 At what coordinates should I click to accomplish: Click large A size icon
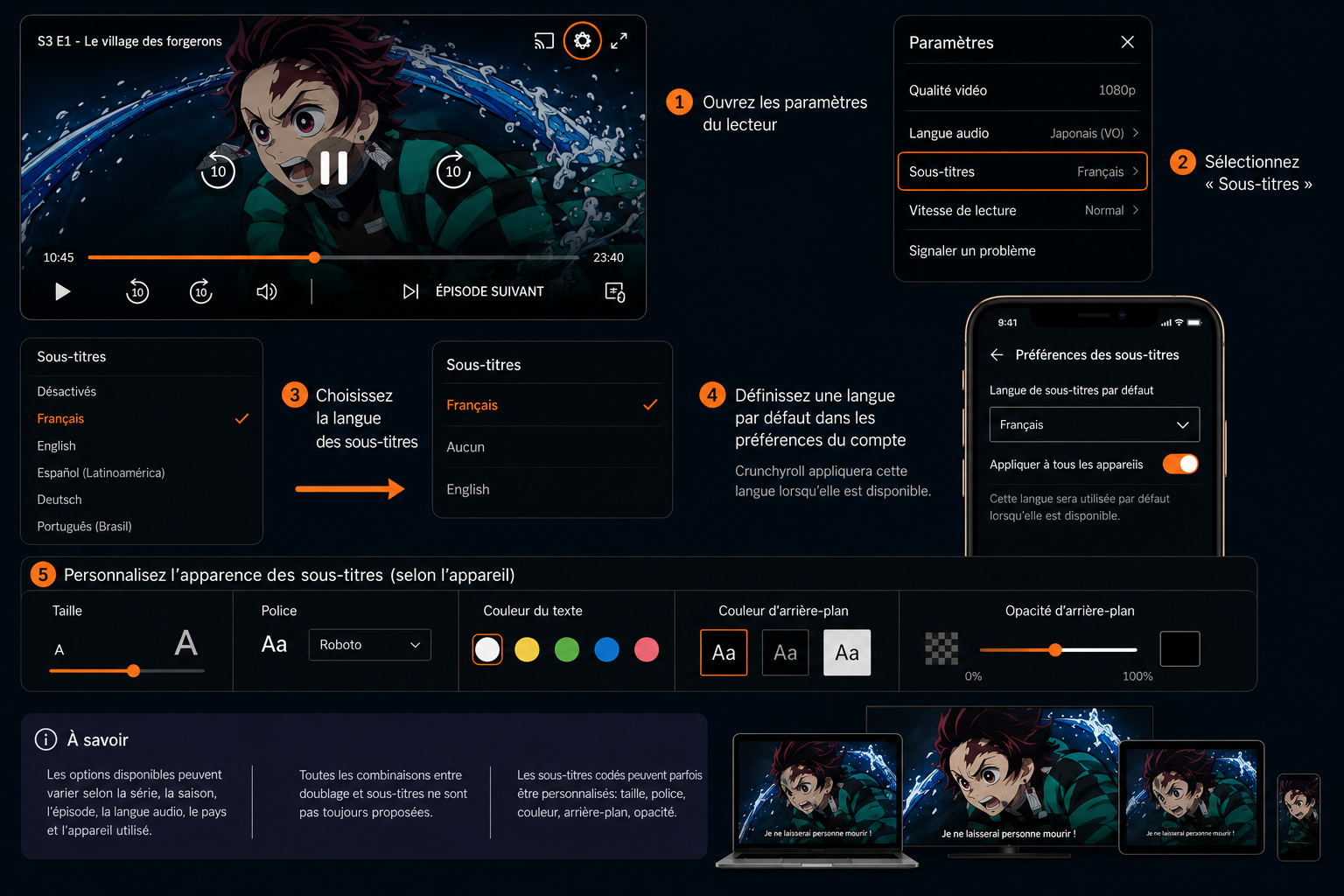click(x=185, y=643)
